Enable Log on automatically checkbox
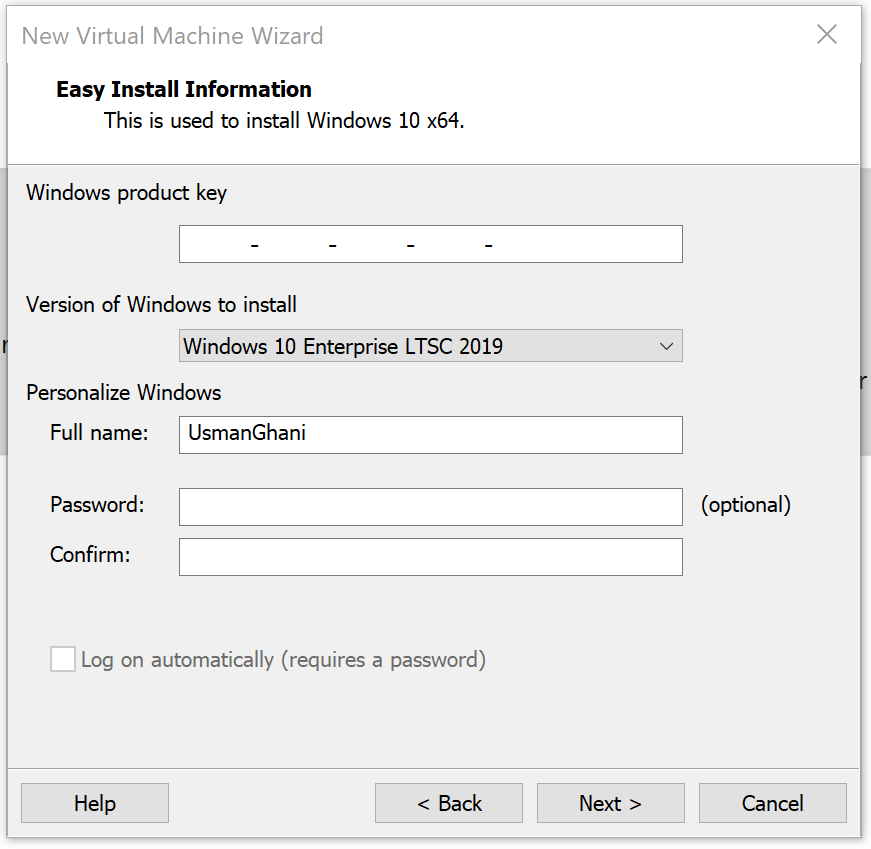The image size is (871, 849). pyautogui.click(x=62, y=659)
